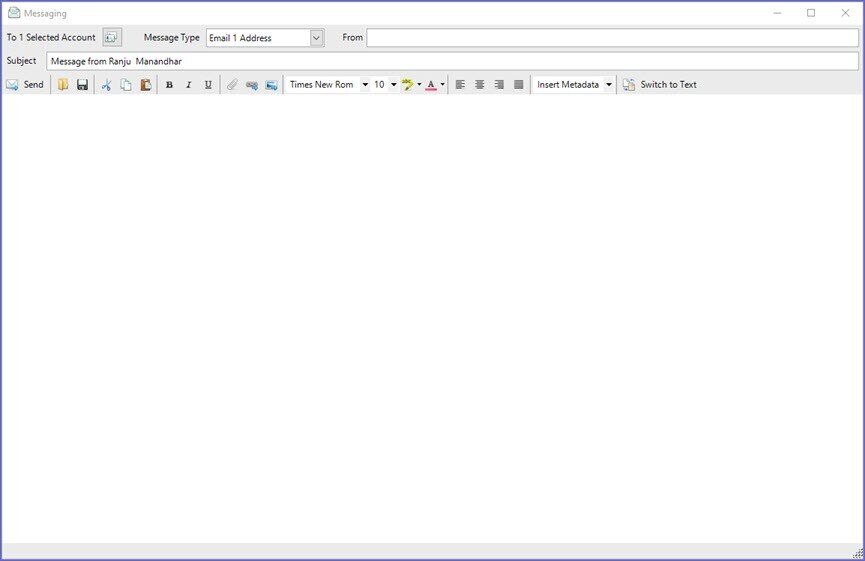Align text right
Viewport: 865px width, 561px height.
tap(499, 84)
